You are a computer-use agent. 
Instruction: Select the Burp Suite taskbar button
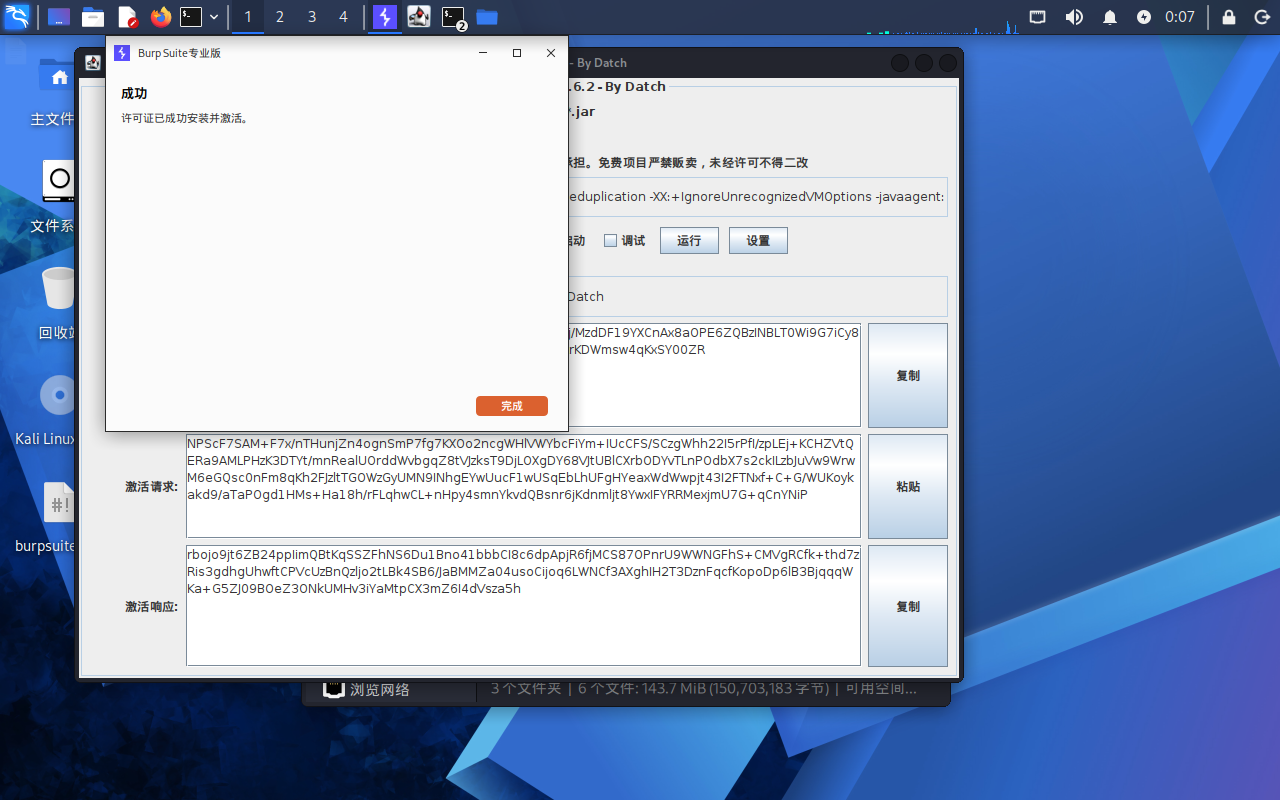385,17
